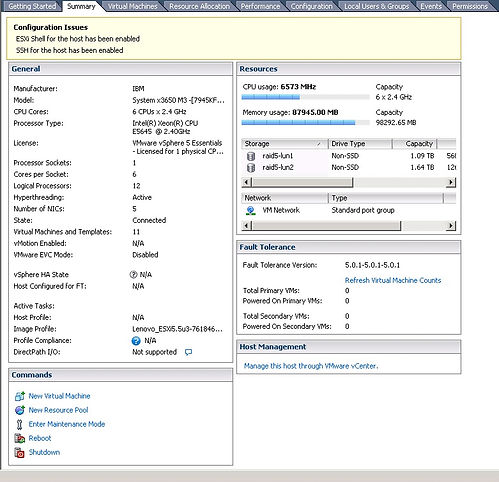Sort by the storage Capacity column header
The image size is (499, 482).
point(415,144)
